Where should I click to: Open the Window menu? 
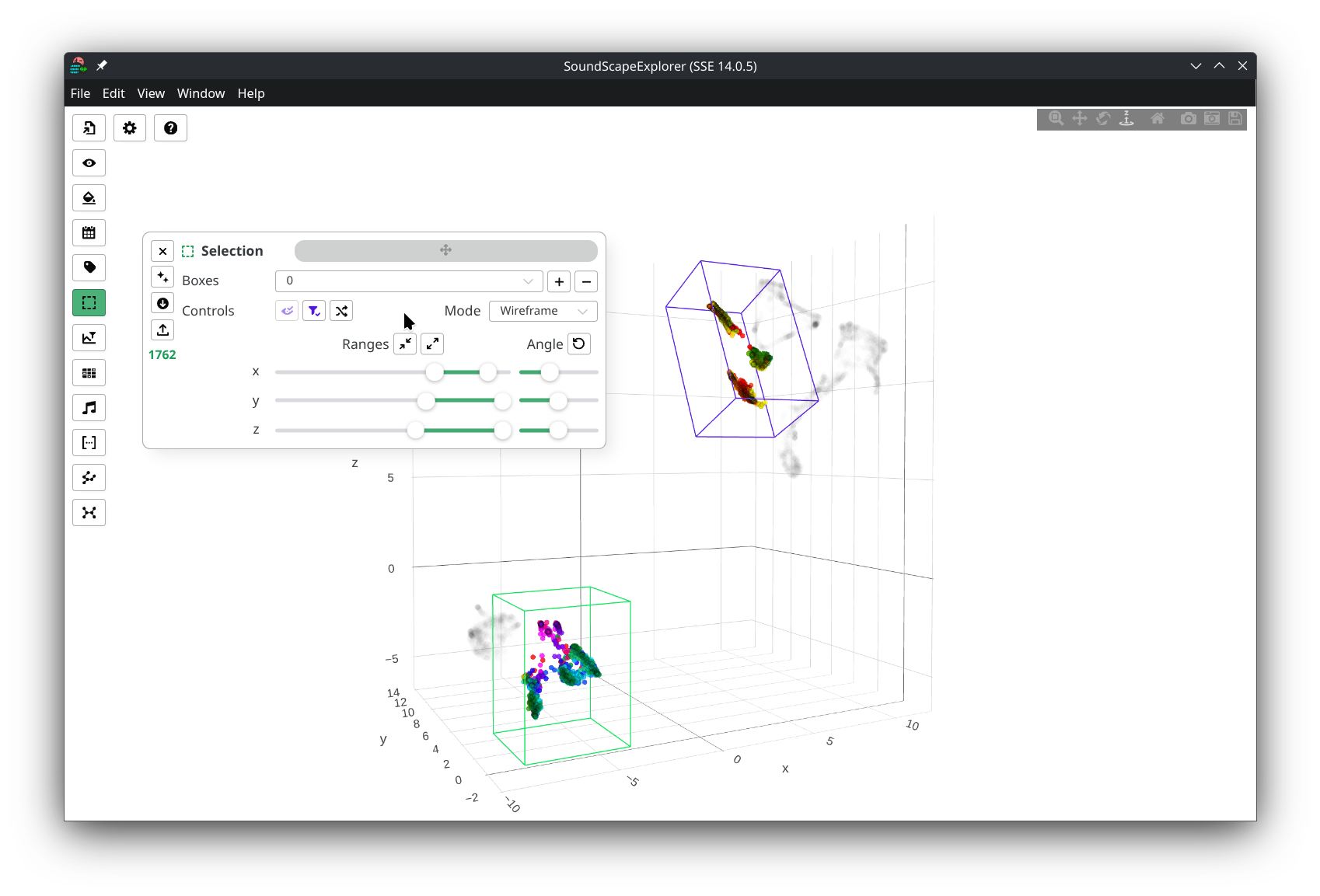(x=201, y=93)
